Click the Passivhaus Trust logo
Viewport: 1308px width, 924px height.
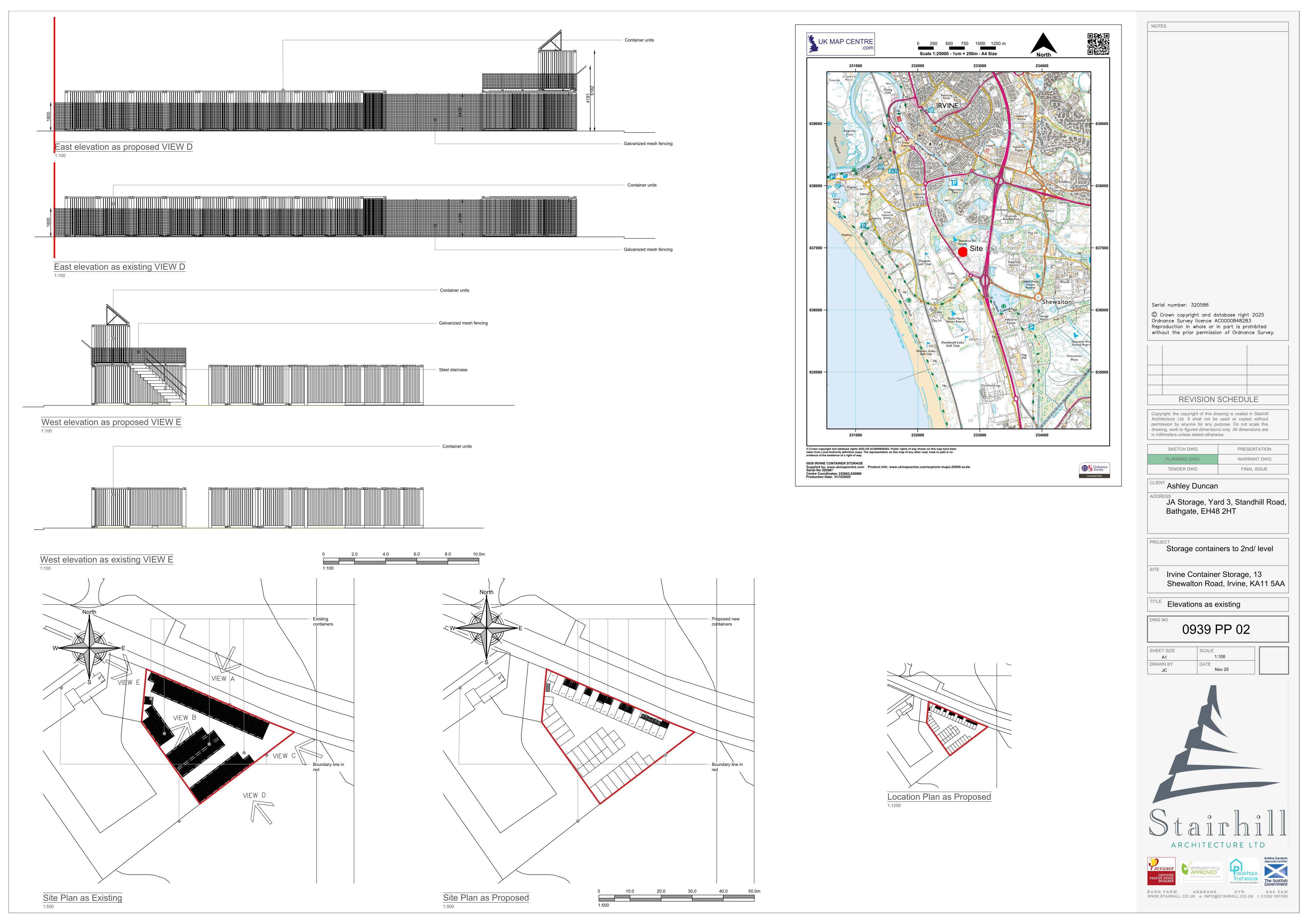coord(1243,871)
